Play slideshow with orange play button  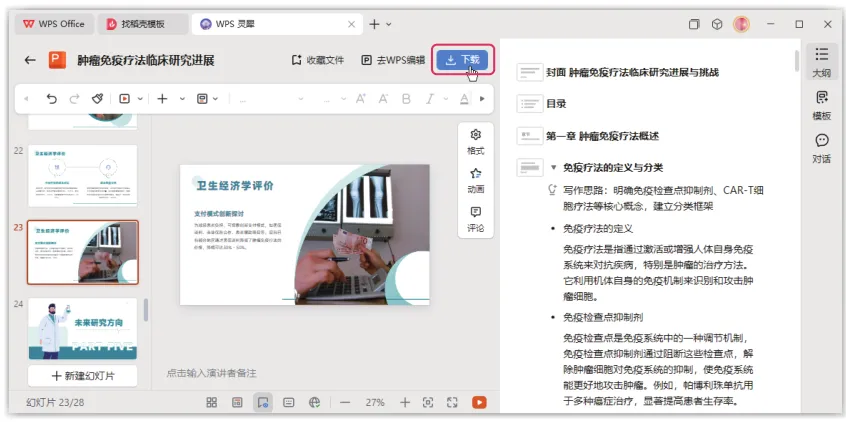pyautogui.click(x=479, y=402)
